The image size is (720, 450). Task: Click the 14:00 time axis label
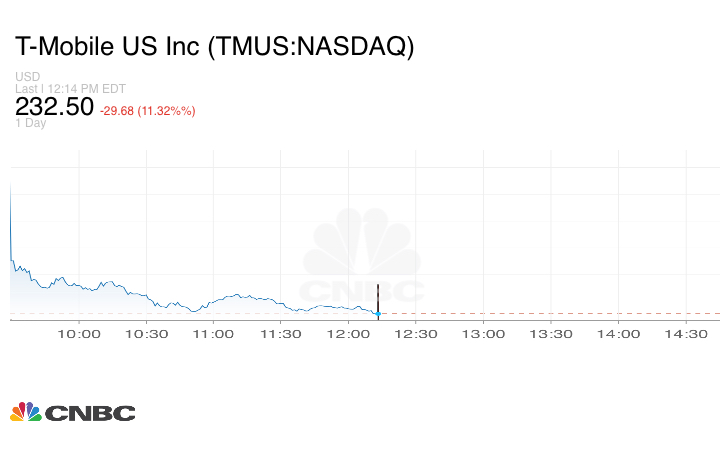(x=618, y=334)
